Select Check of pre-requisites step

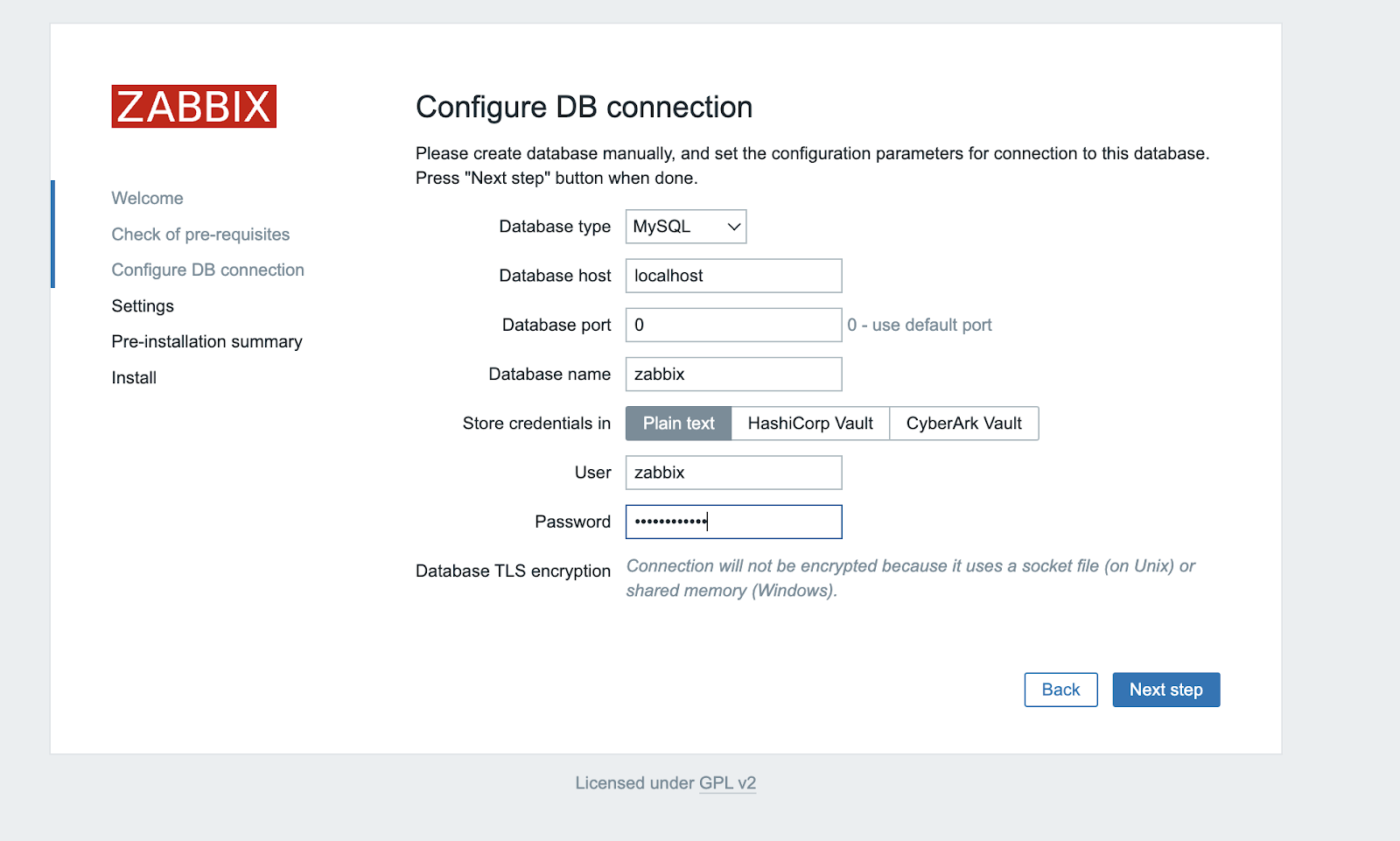(x=200, y=235)
